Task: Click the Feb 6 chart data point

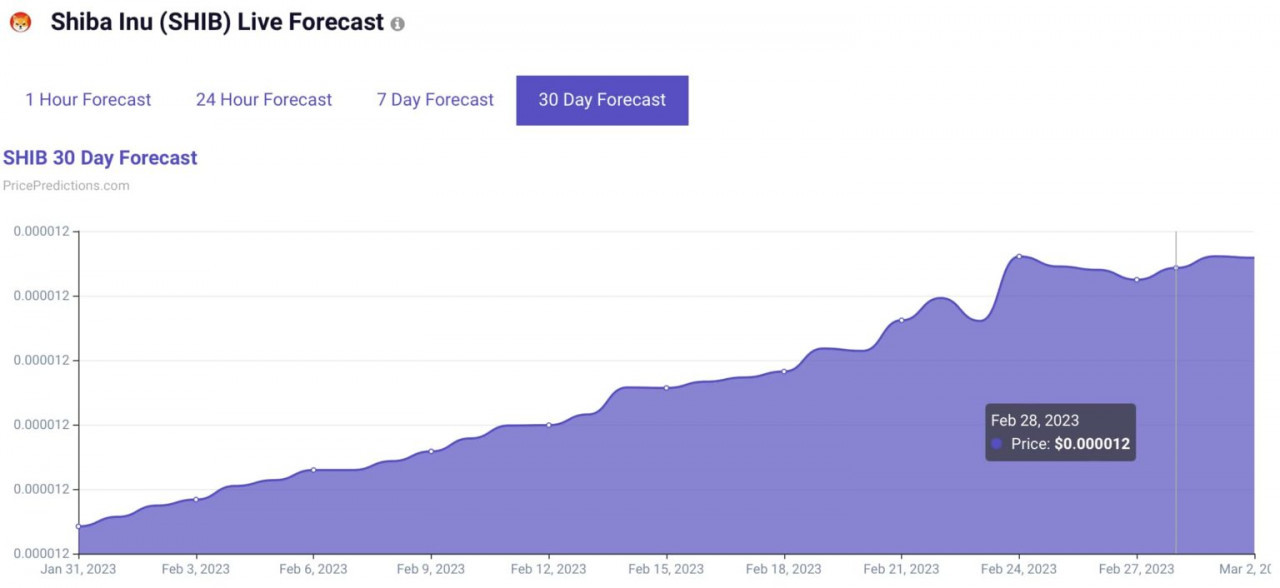Action: 313,469
